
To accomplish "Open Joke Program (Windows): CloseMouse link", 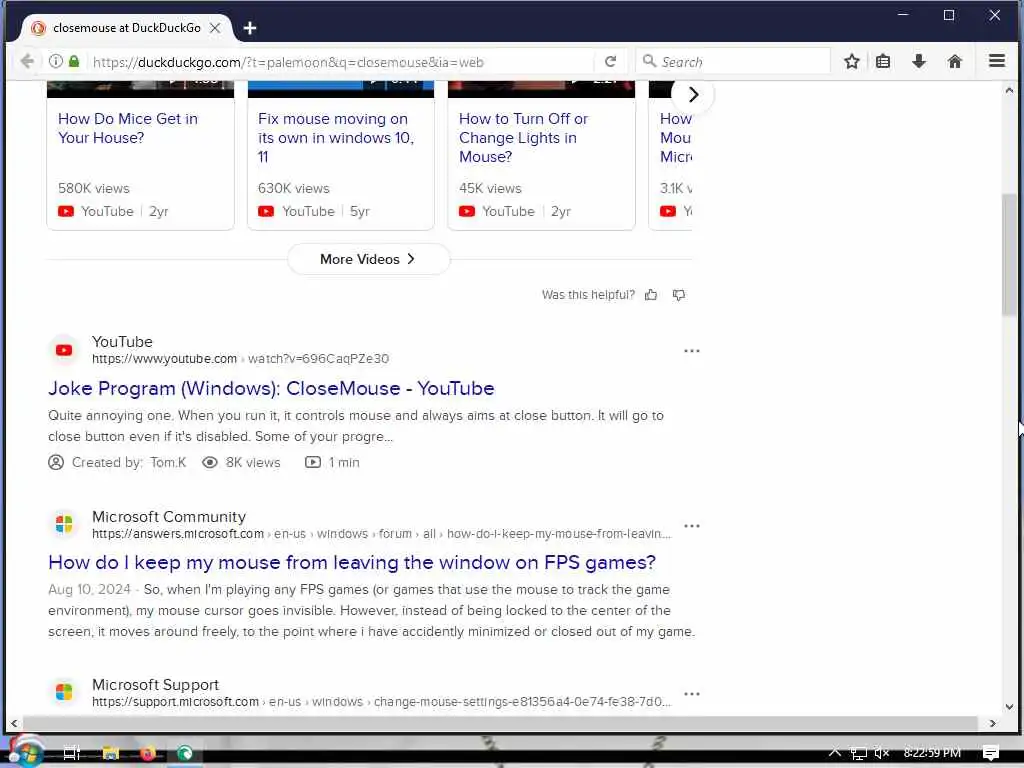I will pyautogui.click(x=271, y=389).
